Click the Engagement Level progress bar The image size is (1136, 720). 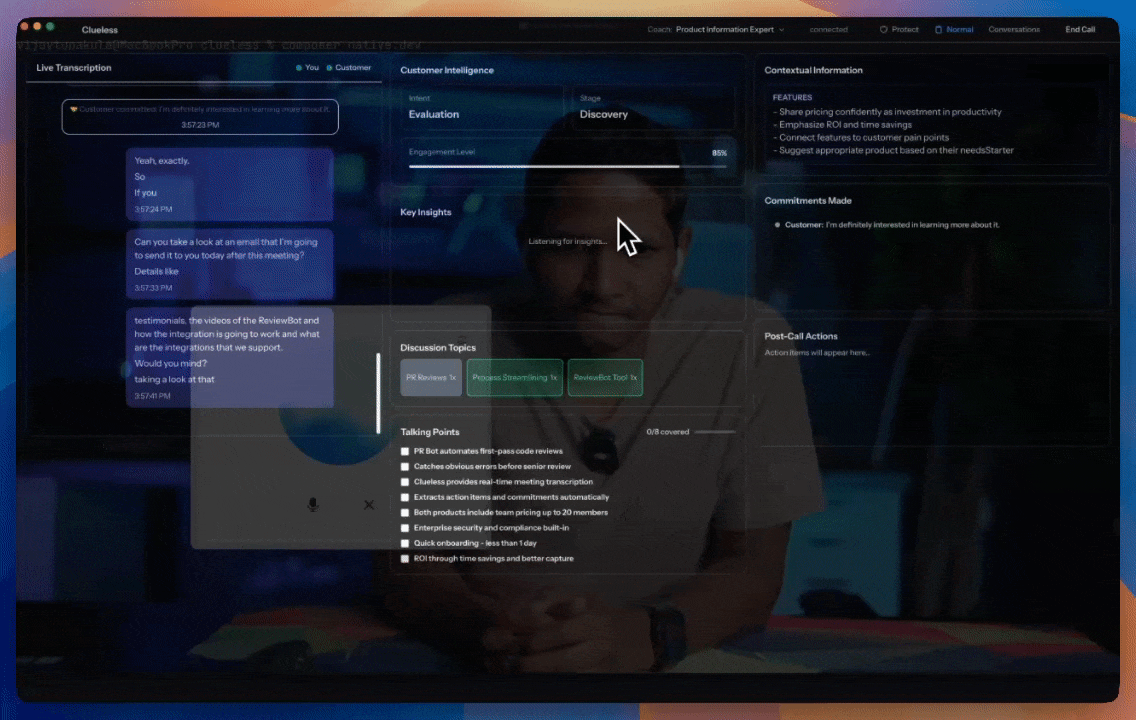pyautogui.click(x=567, y=167)
